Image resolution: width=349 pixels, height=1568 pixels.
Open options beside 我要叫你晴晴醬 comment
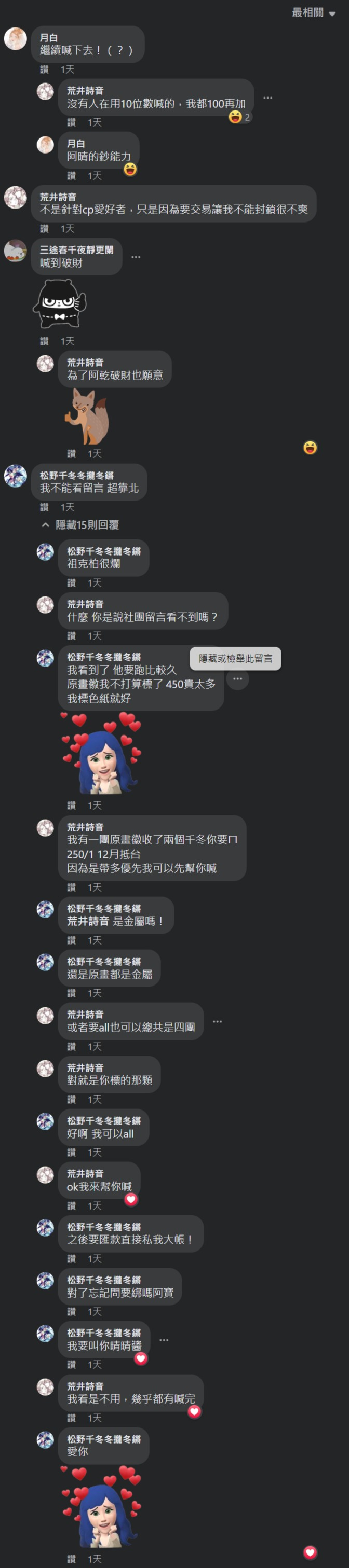click(x=164, y=1340)
